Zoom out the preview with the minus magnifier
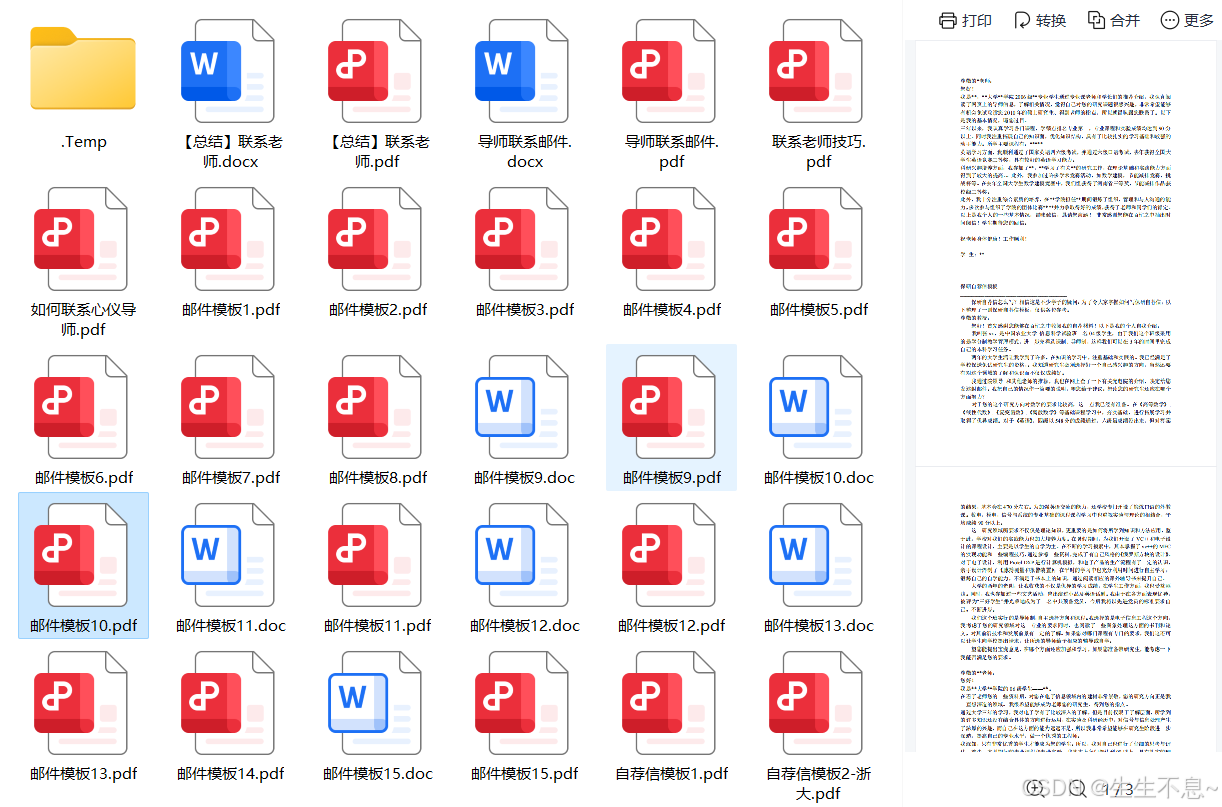Viewport: 1222px width, 807px height. point(1078,788)
